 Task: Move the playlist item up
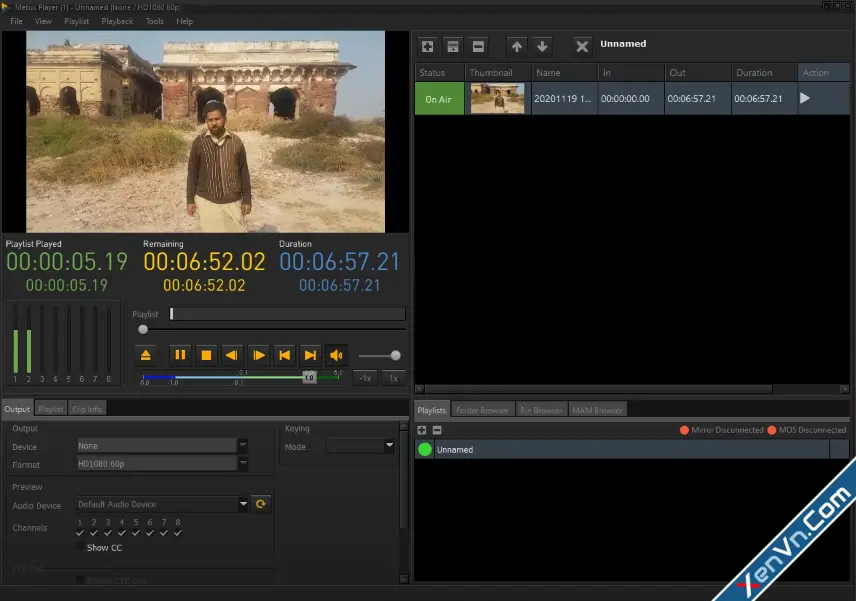pyautogui.click(x=516, y=46)
